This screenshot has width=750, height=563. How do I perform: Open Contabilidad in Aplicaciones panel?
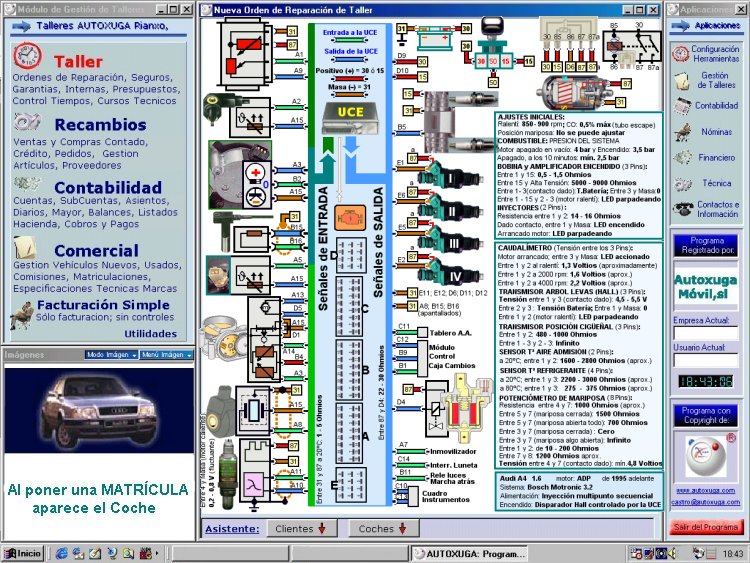706,106
